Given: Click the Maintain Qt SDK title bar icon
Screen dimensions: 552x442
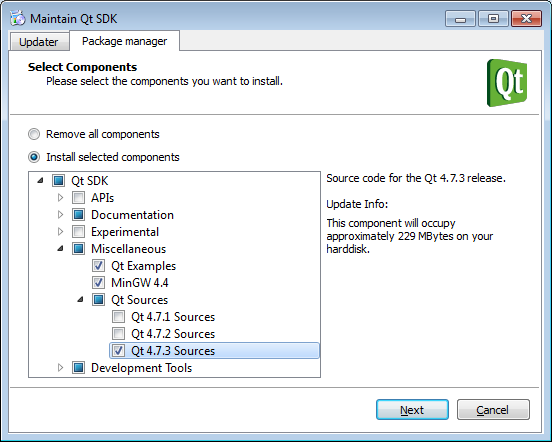Looking at the screenshot, I should [x=18, y=18].
